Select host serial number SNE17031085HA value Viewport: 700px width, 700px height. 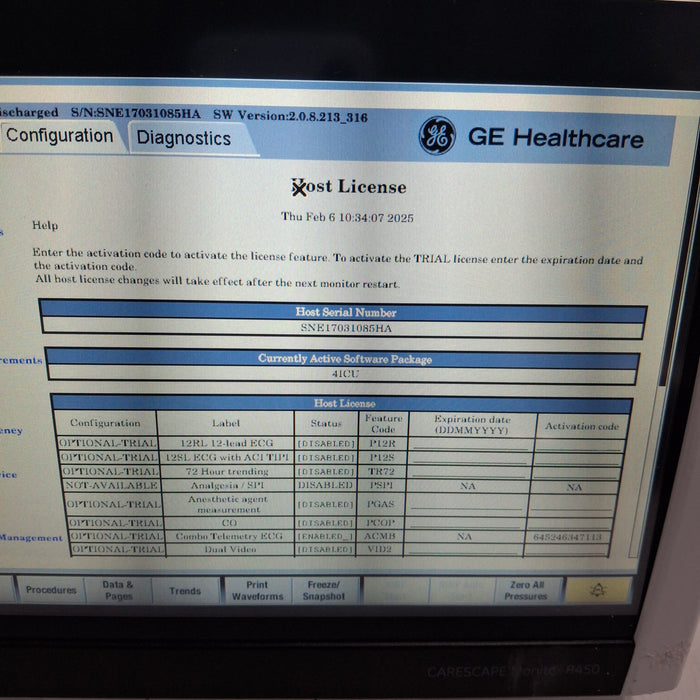tap(346, 328)
